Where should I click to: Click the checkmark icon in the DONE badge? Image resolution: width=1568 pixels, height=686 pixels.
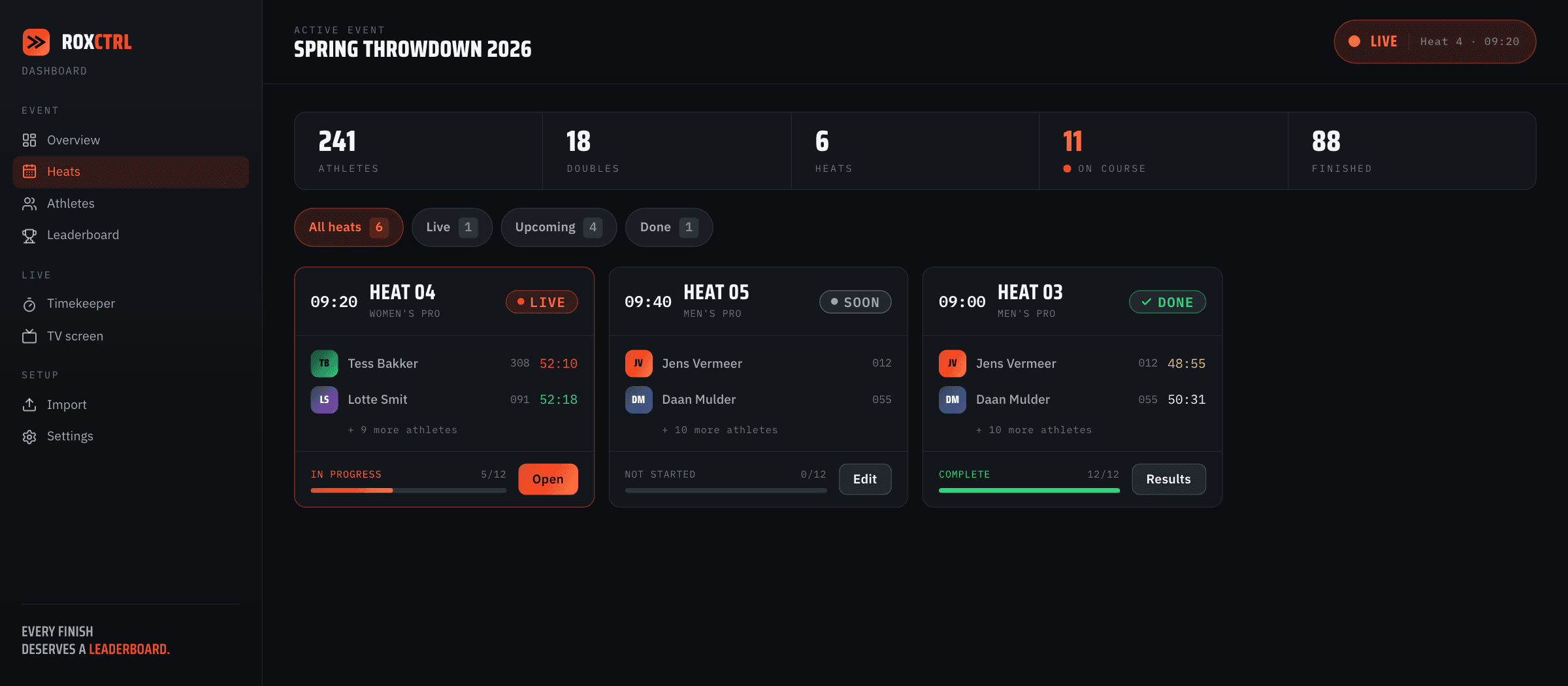(x=1147, y=302)
